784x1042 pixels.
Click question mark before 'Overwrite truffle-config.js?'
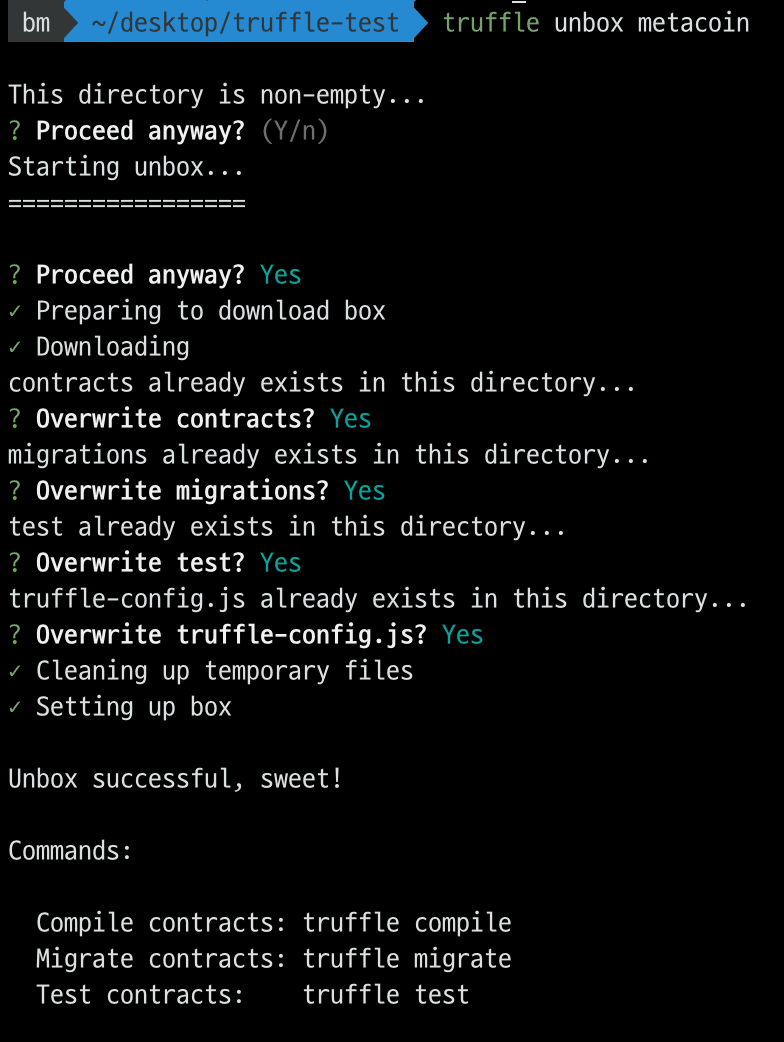pyautogui.click(x=15, y=635)
